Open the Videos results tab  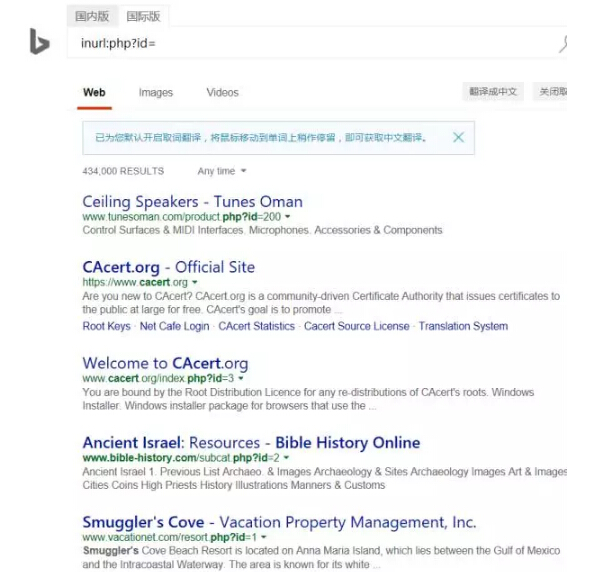[222, 93]
